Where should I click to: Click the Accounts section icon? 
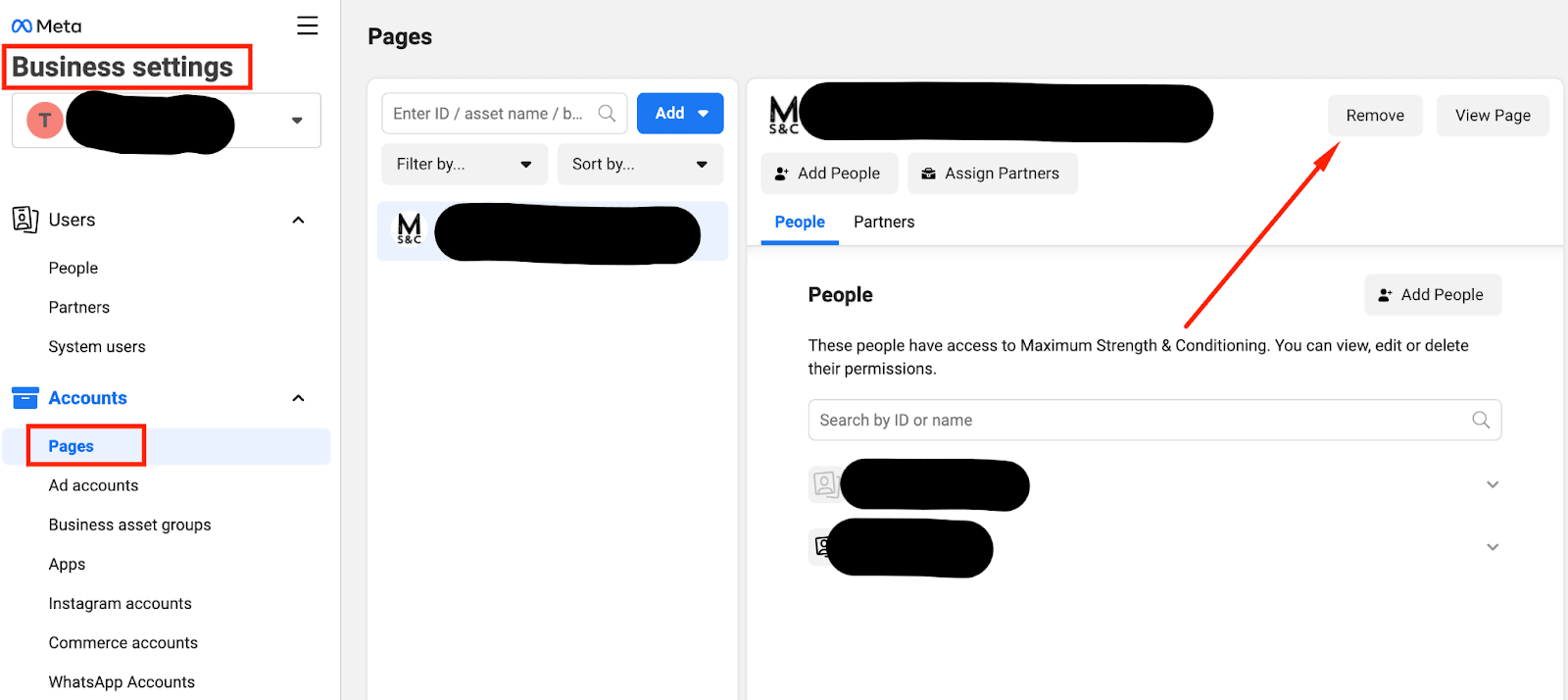[x=25, y=398]
